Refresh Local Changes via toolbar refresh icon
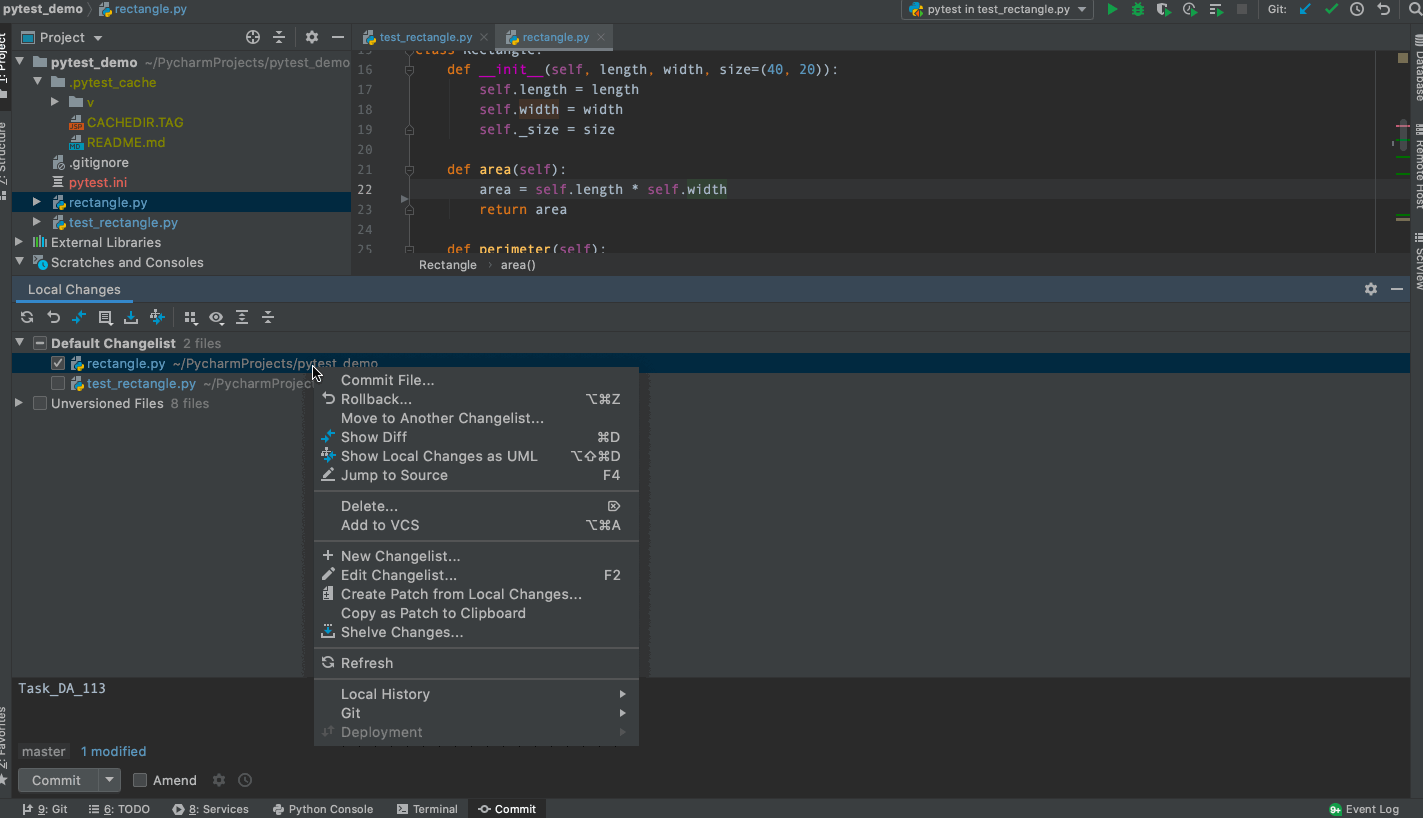This screenshot has width=1423, height=818. point(27,317)
